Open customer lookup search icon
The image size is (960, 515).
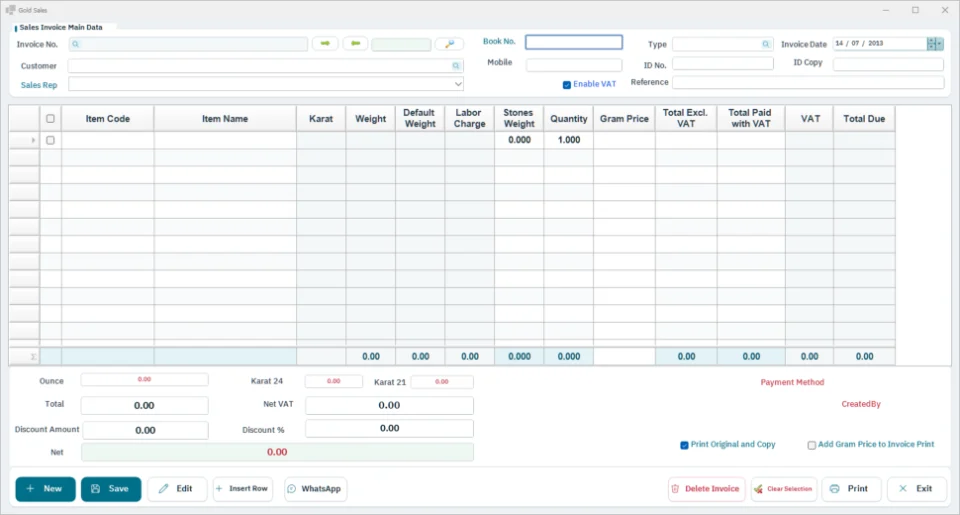click(456, 66)
